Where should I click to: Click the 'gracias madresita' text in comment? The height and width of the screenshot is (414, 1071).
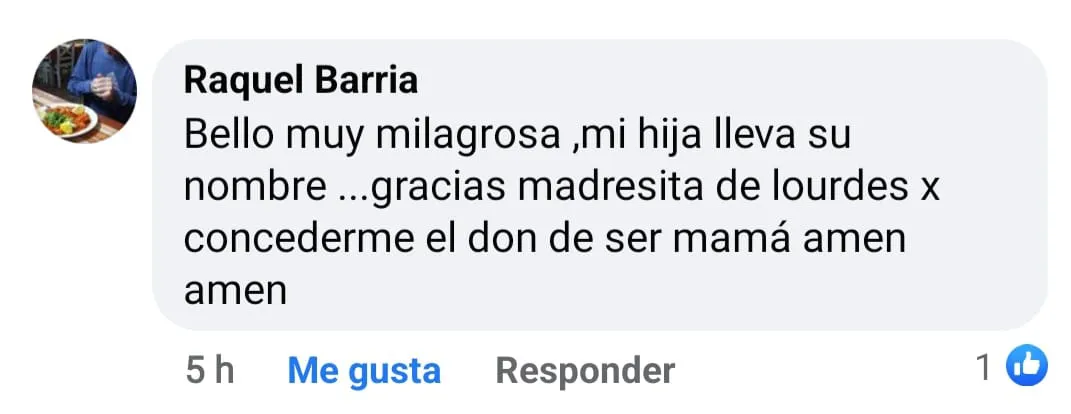[x=539, y=188]
